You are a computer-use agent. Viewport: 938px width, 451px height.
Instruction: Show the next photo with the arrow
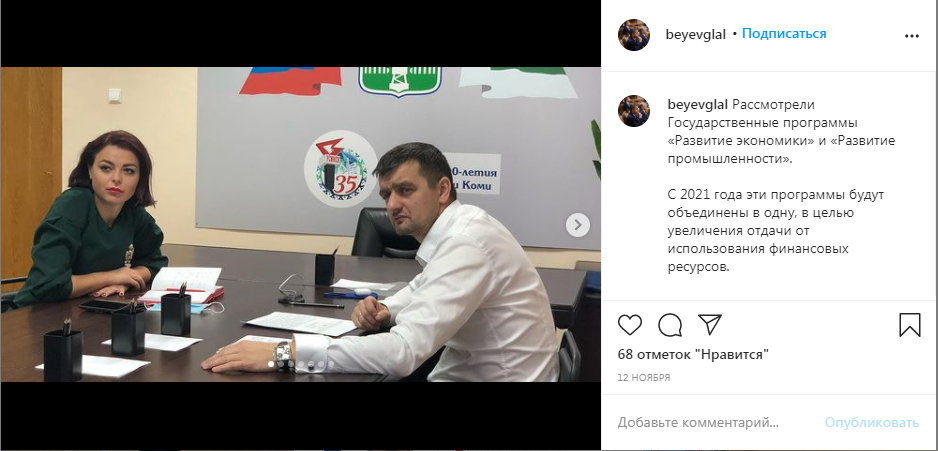[x=578, y=225]
